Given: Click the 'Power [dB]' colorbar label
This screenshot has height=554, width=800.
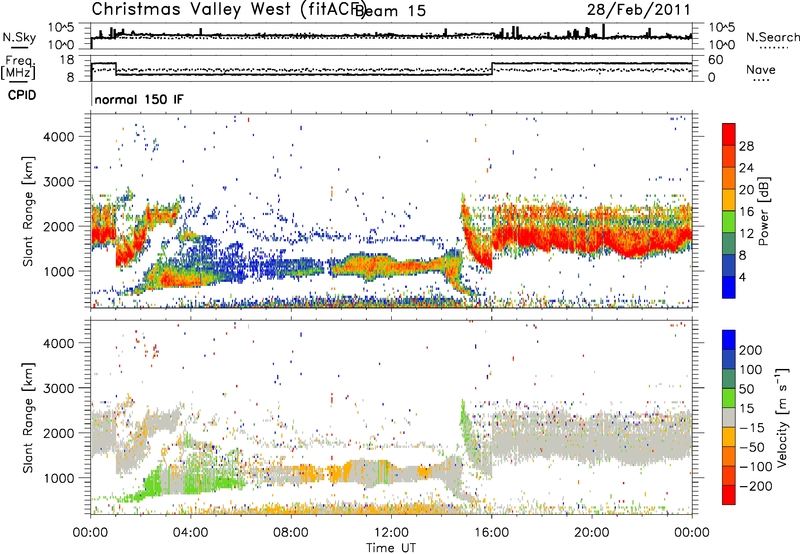Looking at the screenshot, I should [x=763, y=211].
